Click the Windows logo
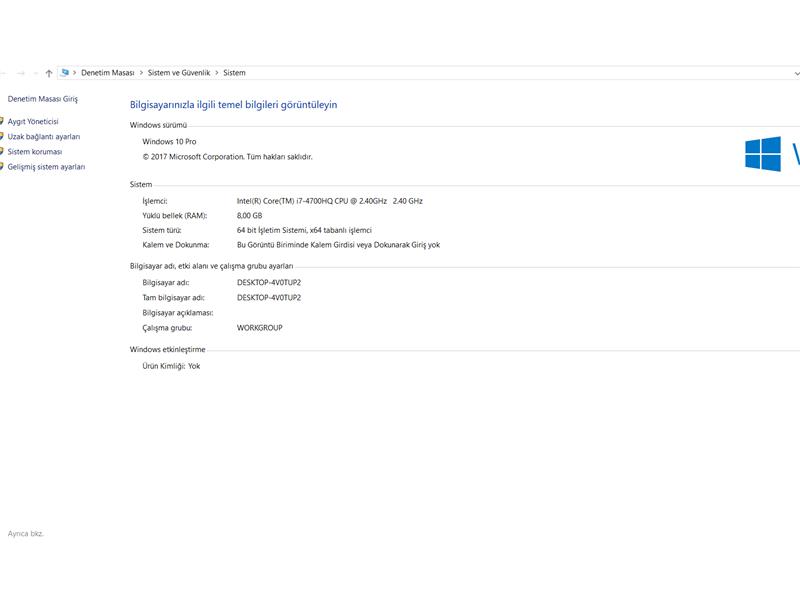This screenshot has width=800, height=600. [763, 154]
